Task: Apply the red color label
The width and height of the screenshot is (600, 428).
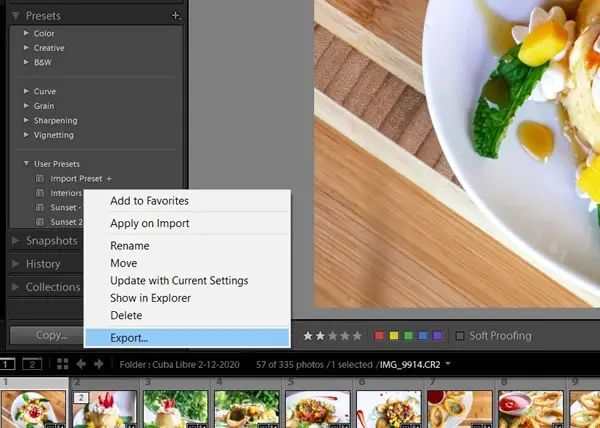Action: coord(379,336)
